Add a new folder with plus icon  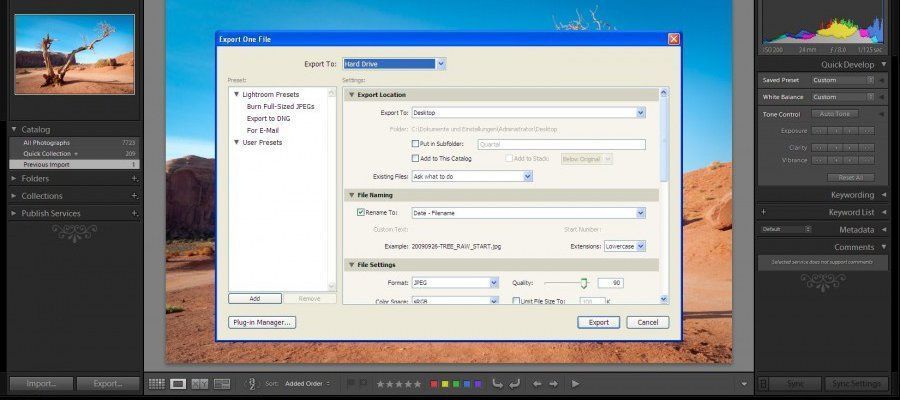[134, 179]
